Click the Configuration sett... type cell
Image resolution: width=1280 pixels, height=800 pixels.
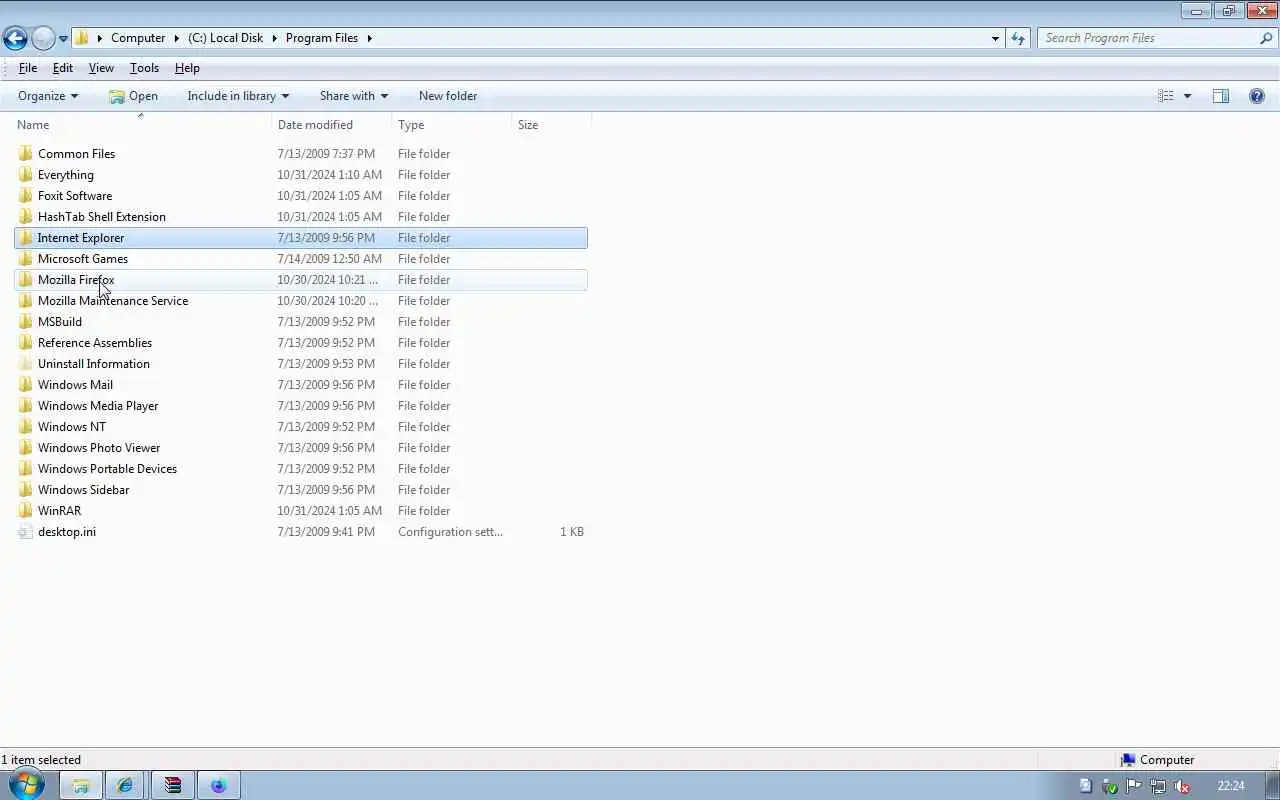[450, 532]
